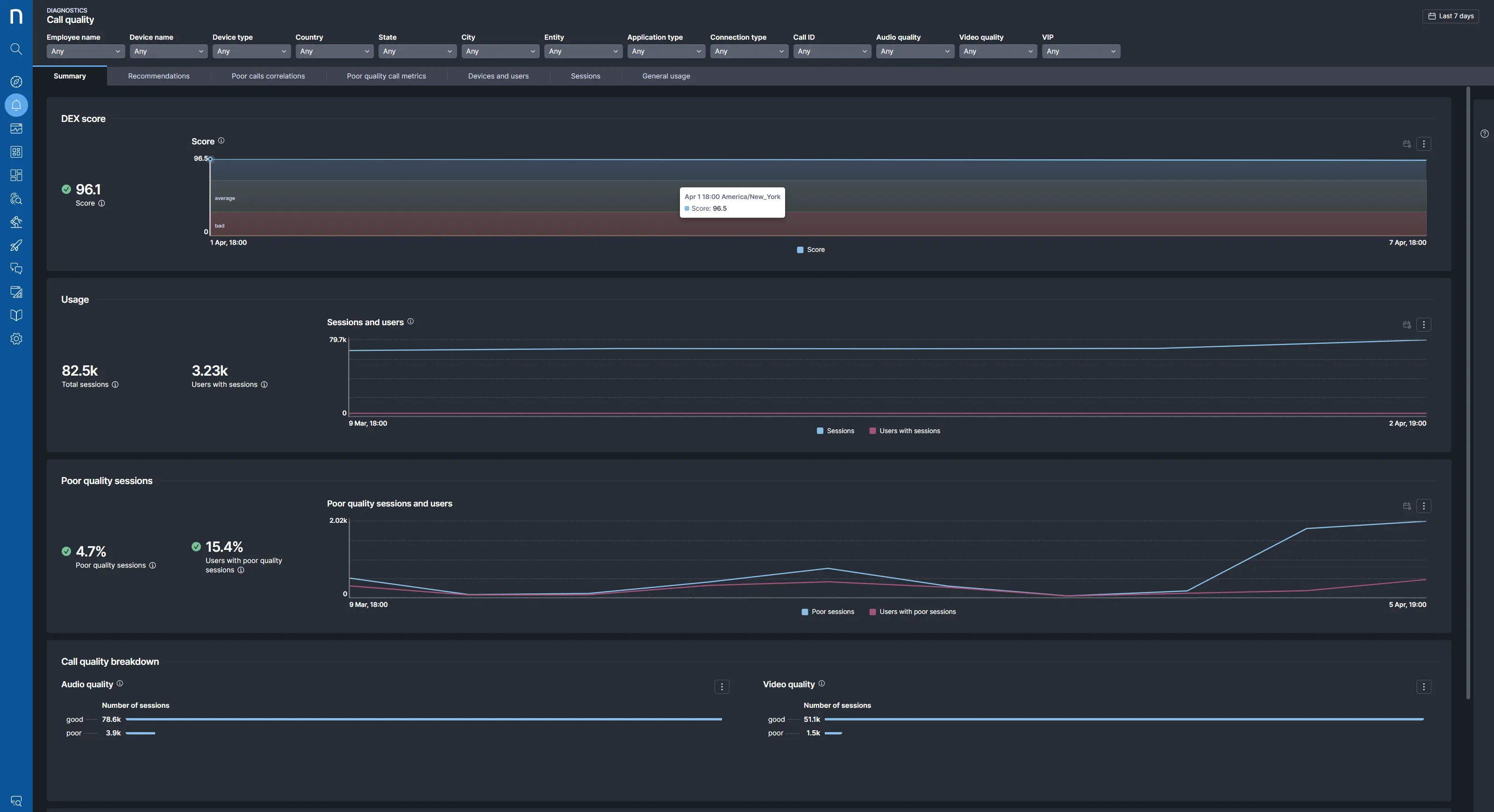Switch to the Poor calls correlations tab
The width and height of the screenshot is (1494, 812).
coord(268,76)
